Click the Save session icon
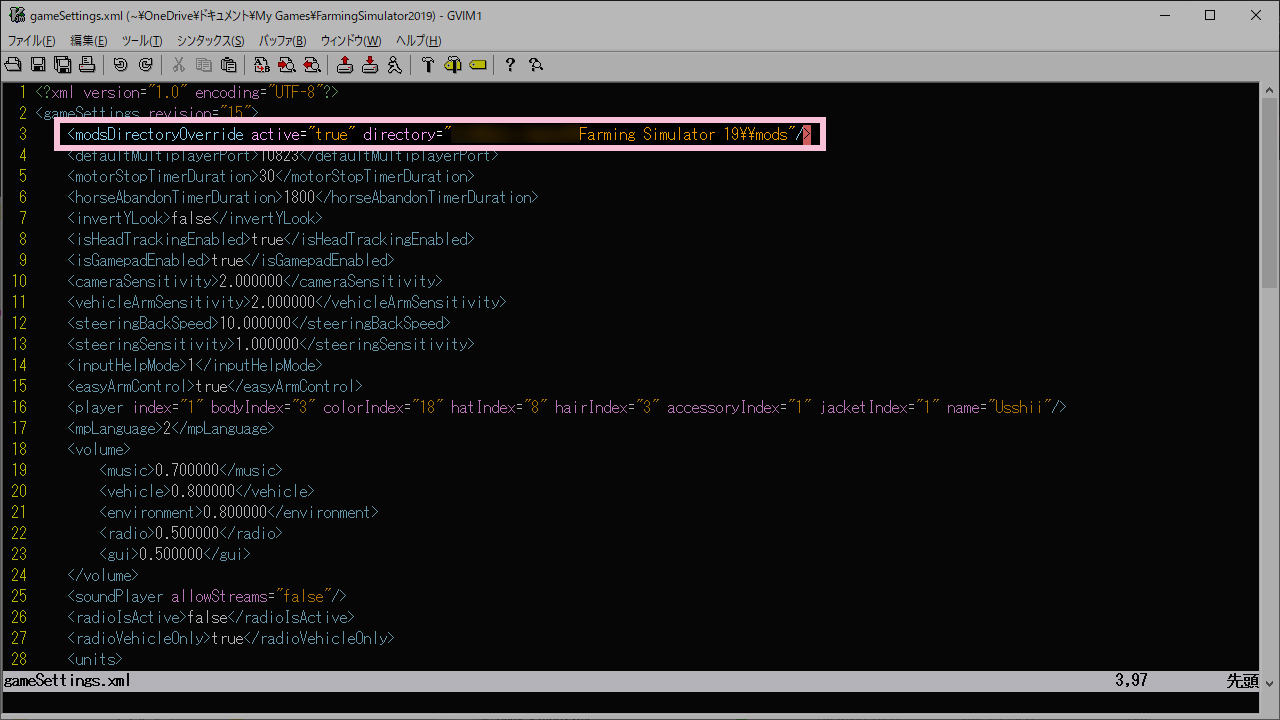1280x720 pixels. [x=369, y=65]
